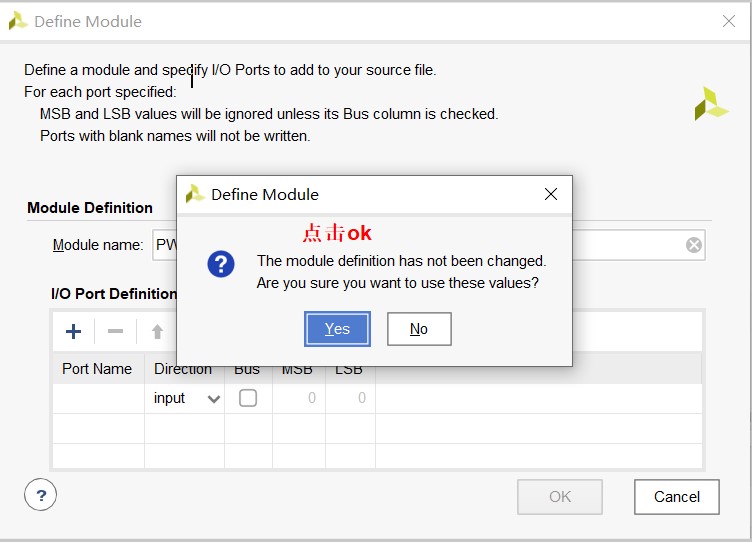Screen dimensions: 752x542
Task: Add a new port with plus icon
Action: click(x=73, y=332)
